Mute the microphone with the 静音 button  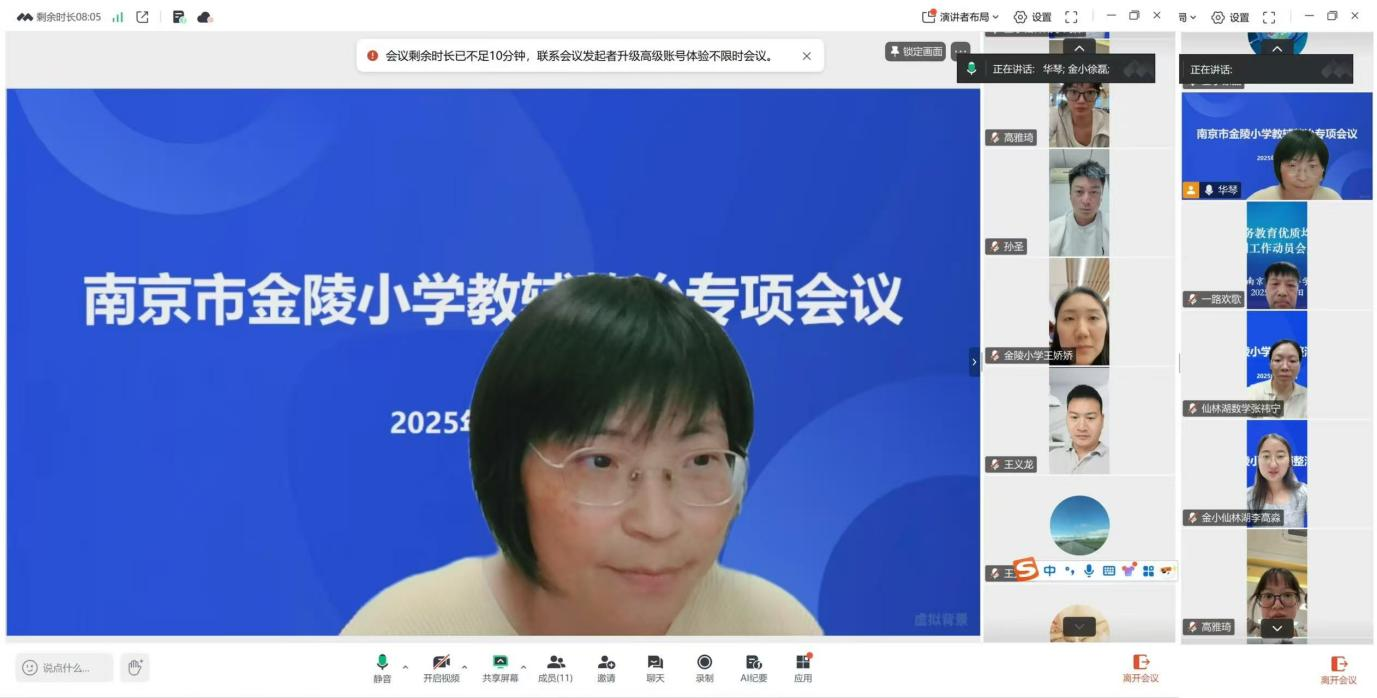pos(382,667)
